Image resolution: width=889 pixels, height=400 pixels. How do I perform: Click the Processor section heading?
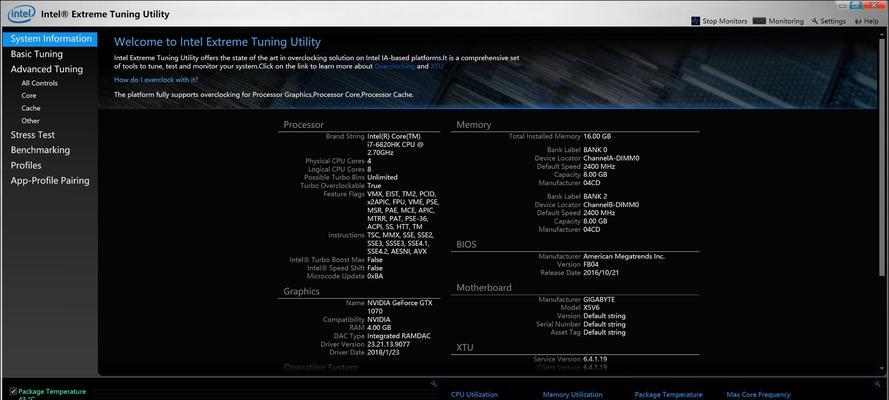pyautogui.click(x=303, y=125)
